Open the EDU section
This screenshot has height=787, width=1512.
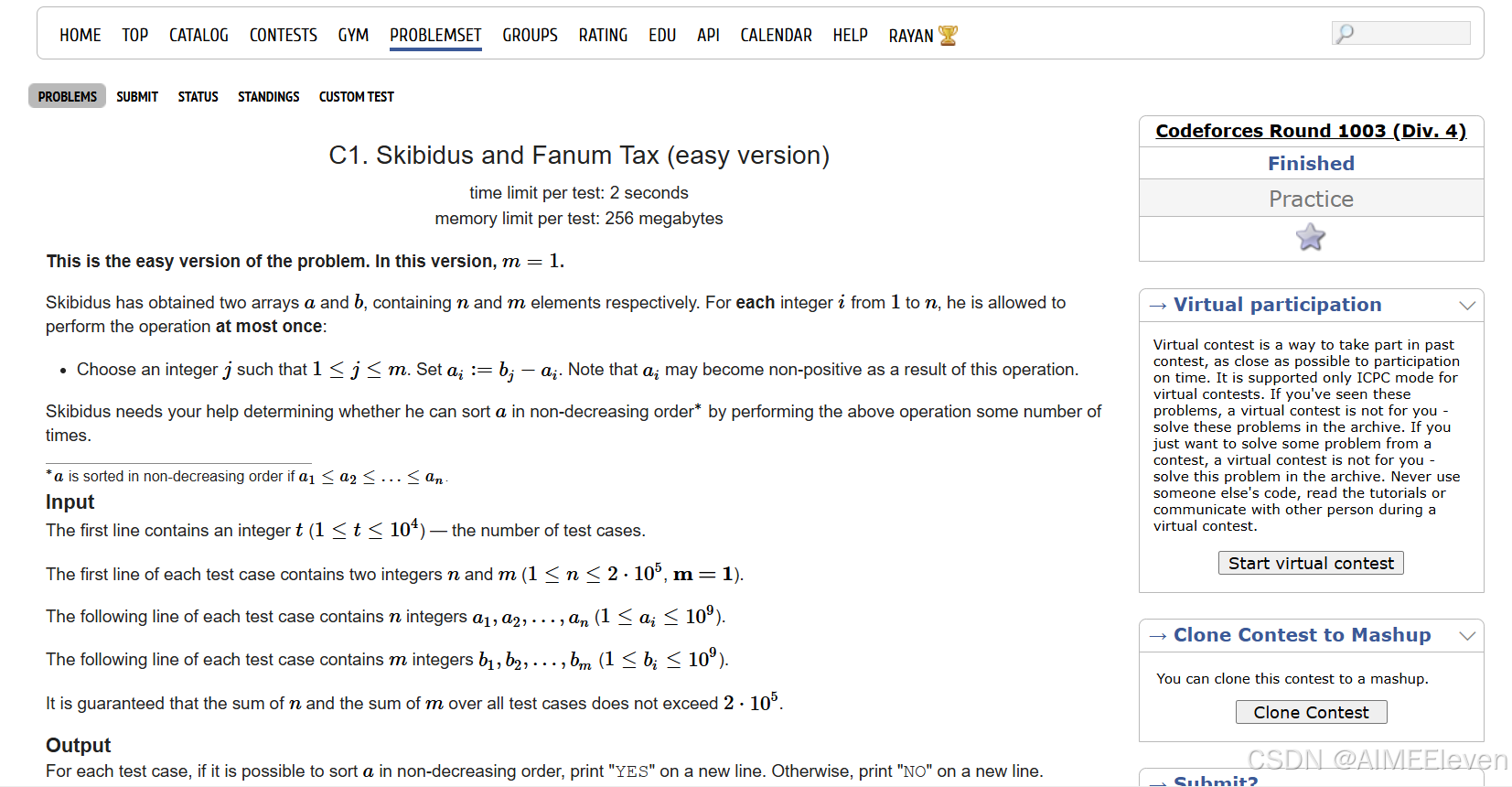tap(662, 36)
